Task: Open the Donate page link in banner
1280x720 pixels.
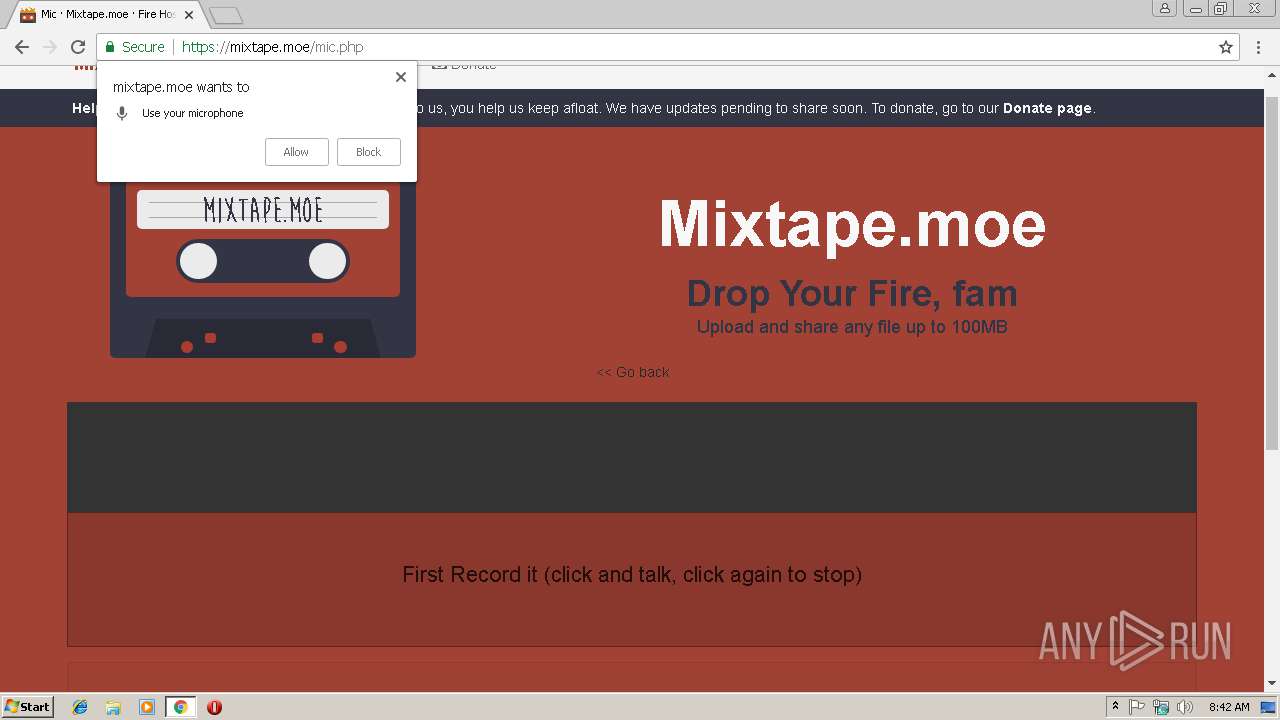Action: 1047,108
